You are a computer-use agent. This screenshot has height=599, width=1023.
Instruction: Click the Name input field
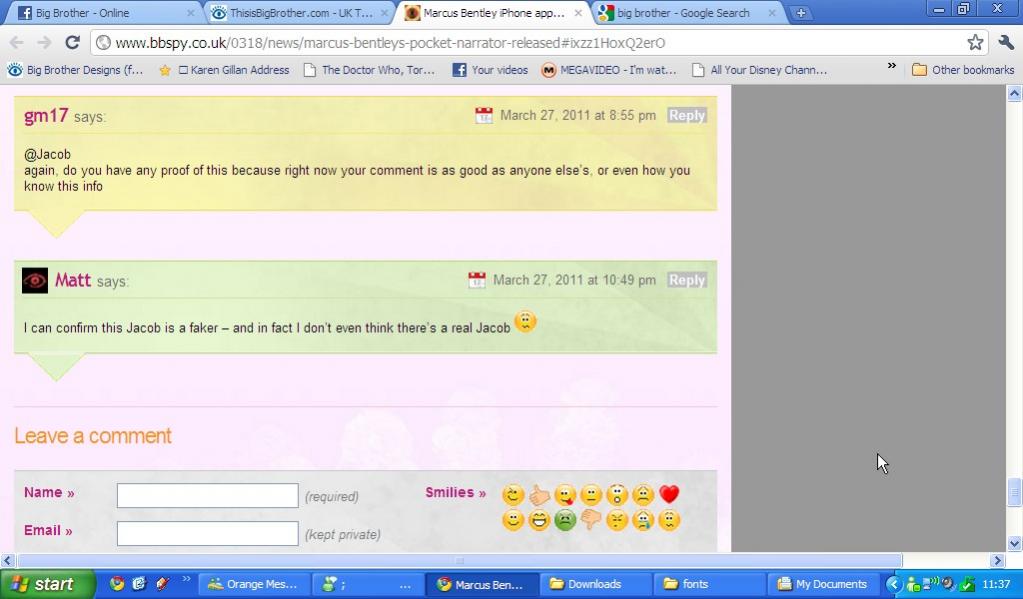[x=207, y=495]
